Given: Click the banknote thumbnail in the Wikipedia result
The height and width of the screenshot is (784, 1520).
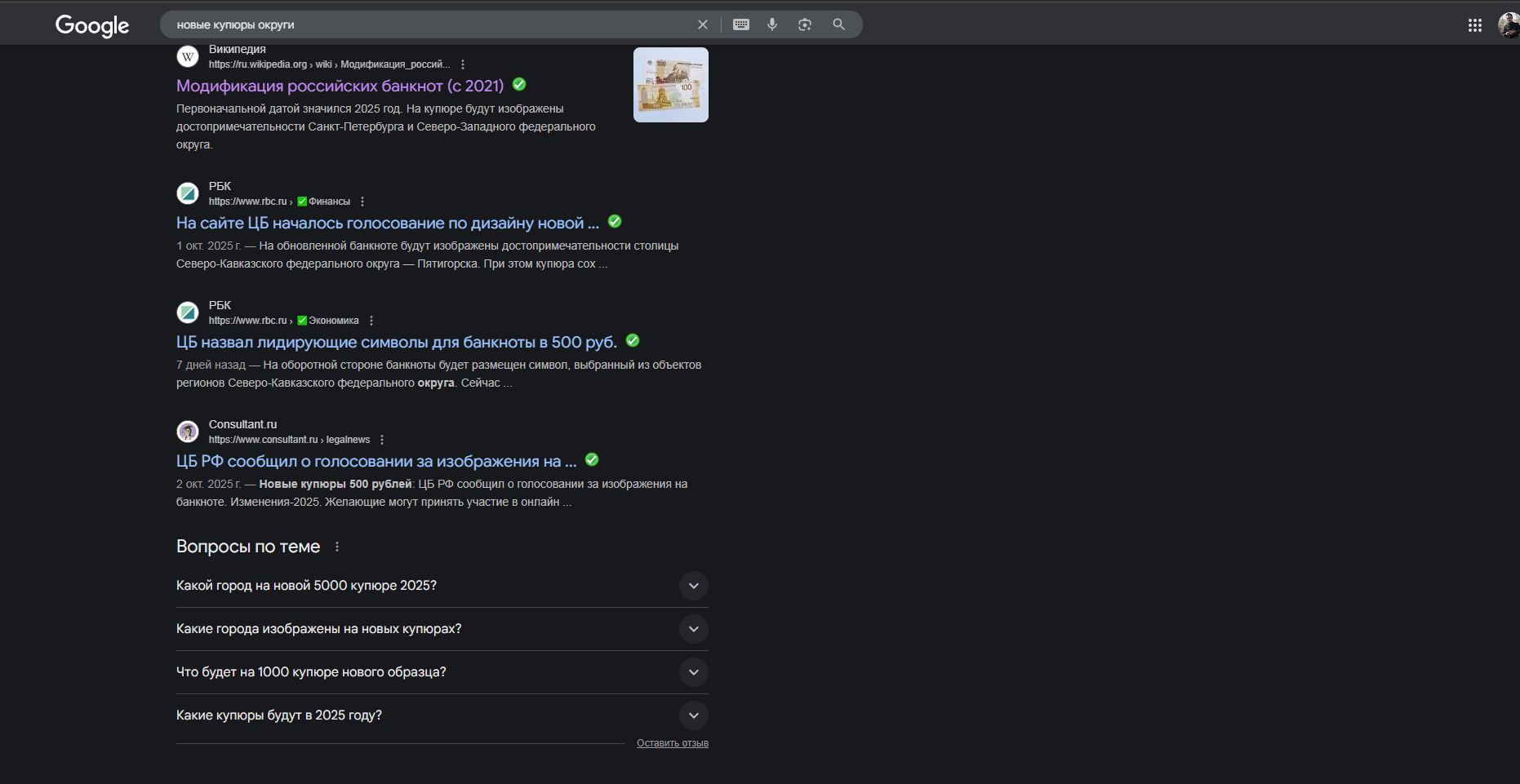Looking at the screenshot, I should click(x=670, y=85).
